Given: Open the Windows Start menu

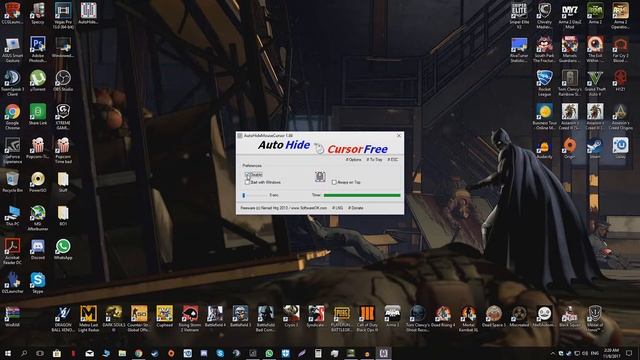Looking at the screenshot, I should pyautogui.click(x=8, y=353).
